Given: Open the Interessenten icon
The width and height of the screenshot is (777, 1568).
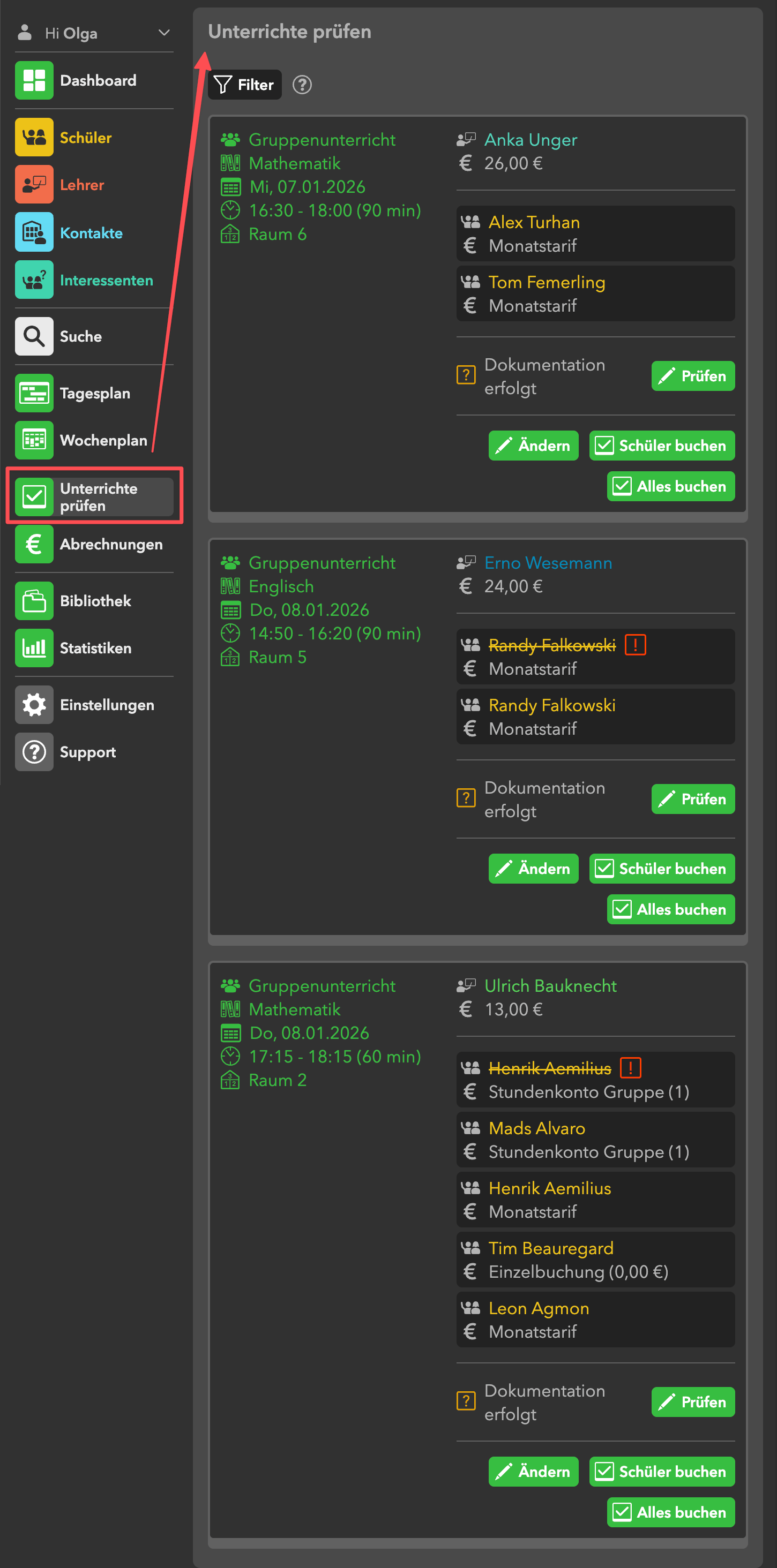Looking at the screenshot, I should (x=34, y=280).
